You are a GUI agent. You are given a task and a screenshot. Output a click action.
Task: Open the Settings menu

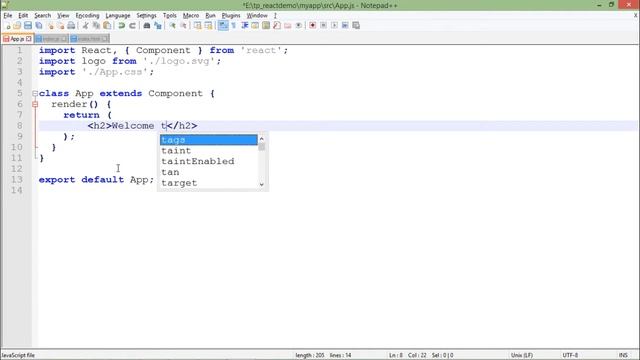[146, 16]
